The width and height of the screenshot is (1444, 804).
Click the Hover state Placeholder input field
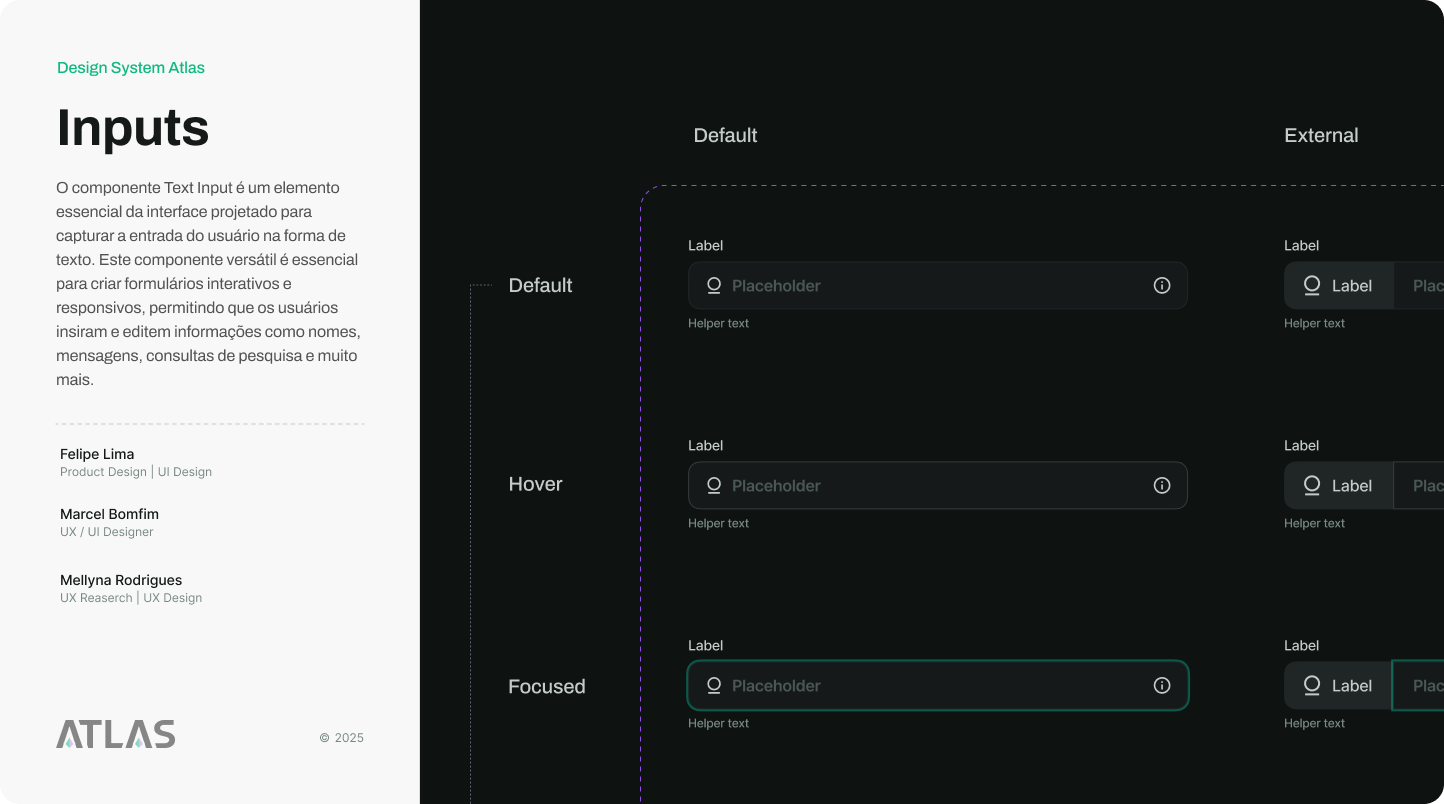tap(938, 485)
